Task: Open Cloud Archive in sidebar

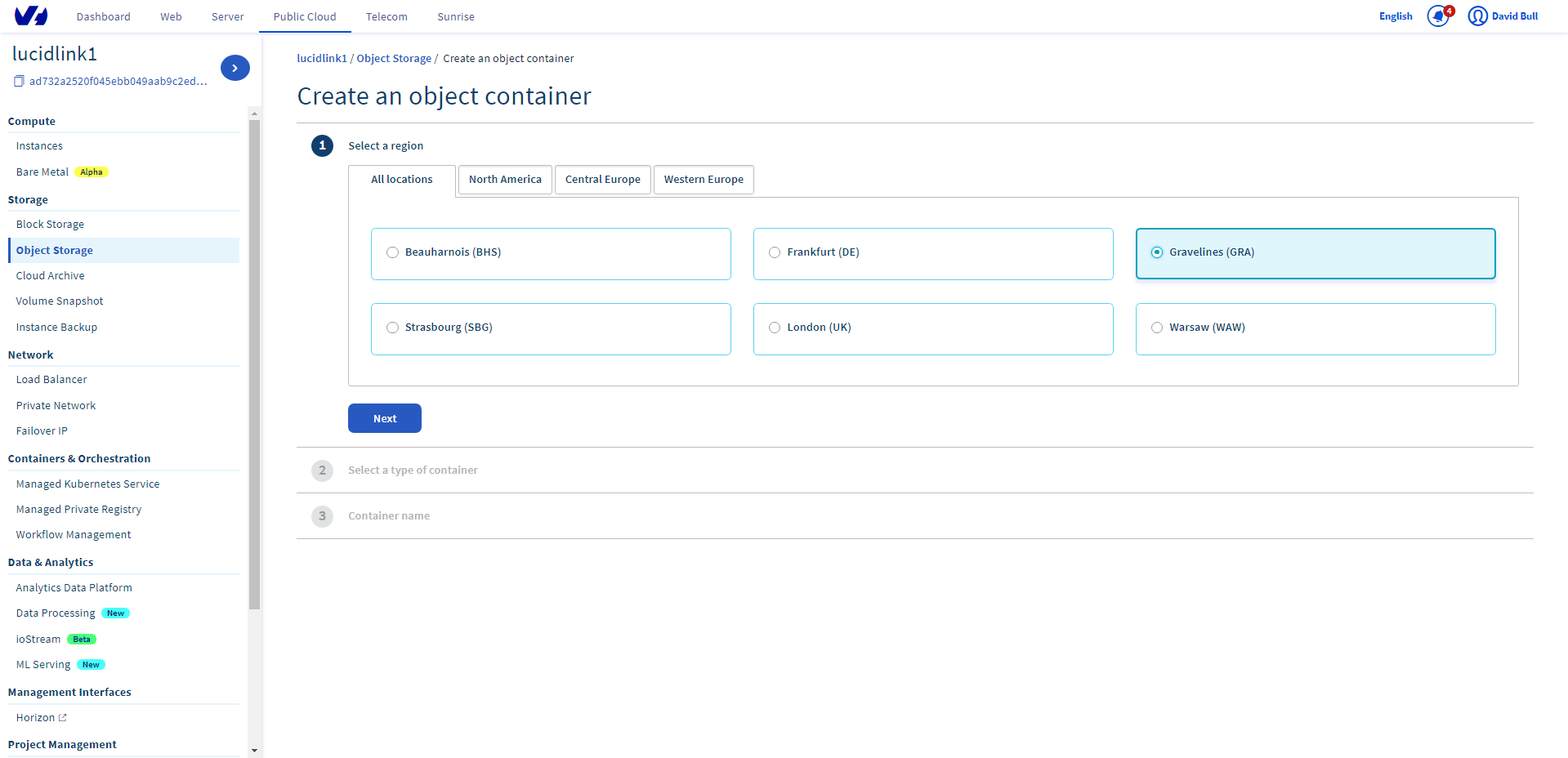Action: pyautogui.click(x=50, y=276)
